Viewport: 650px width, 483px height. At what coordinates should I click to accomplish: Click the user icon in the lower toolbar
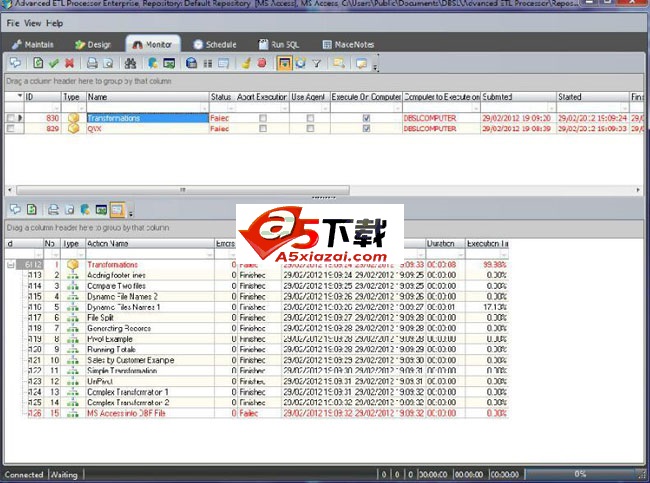85,209
